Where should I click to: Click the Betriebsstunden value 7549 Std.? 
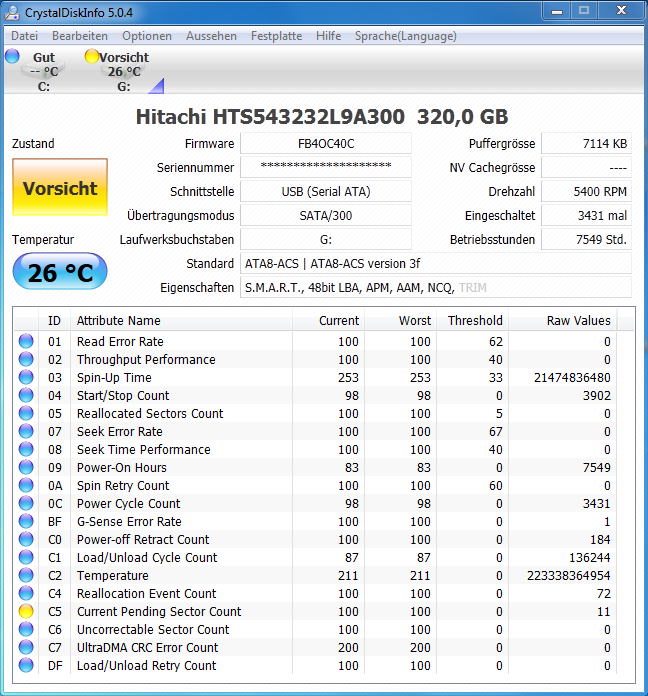pyautogui.click(x=586, y=239)
